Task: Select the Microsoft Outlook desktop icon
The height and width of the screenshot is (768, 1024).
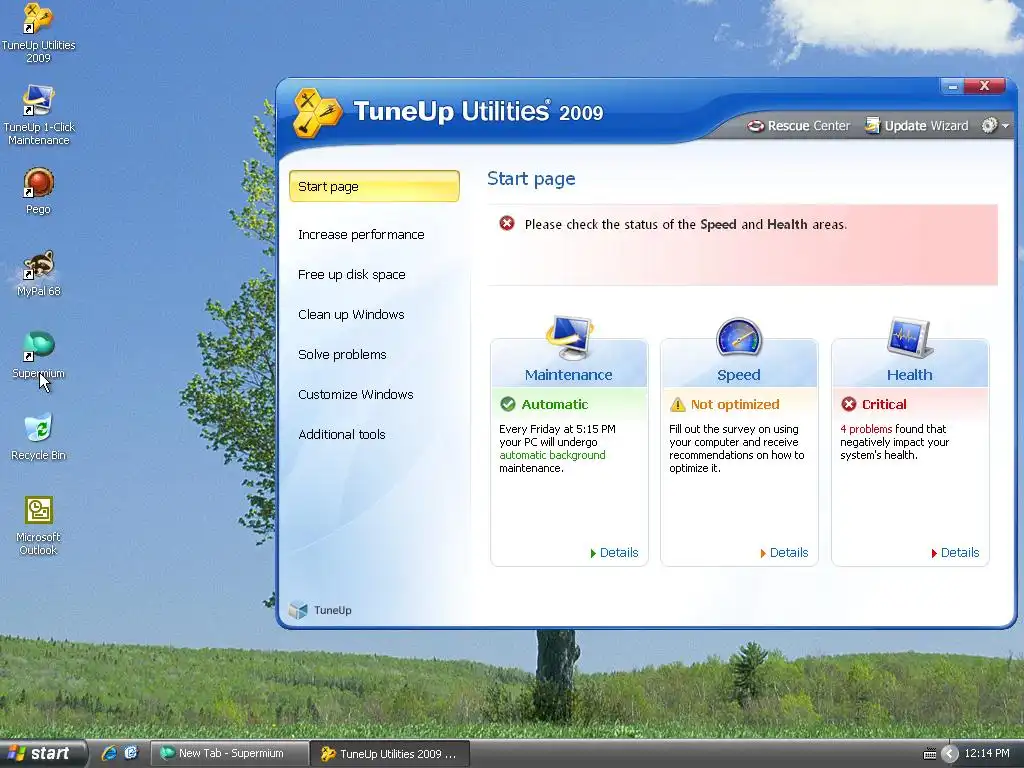Action: (38, 526)
